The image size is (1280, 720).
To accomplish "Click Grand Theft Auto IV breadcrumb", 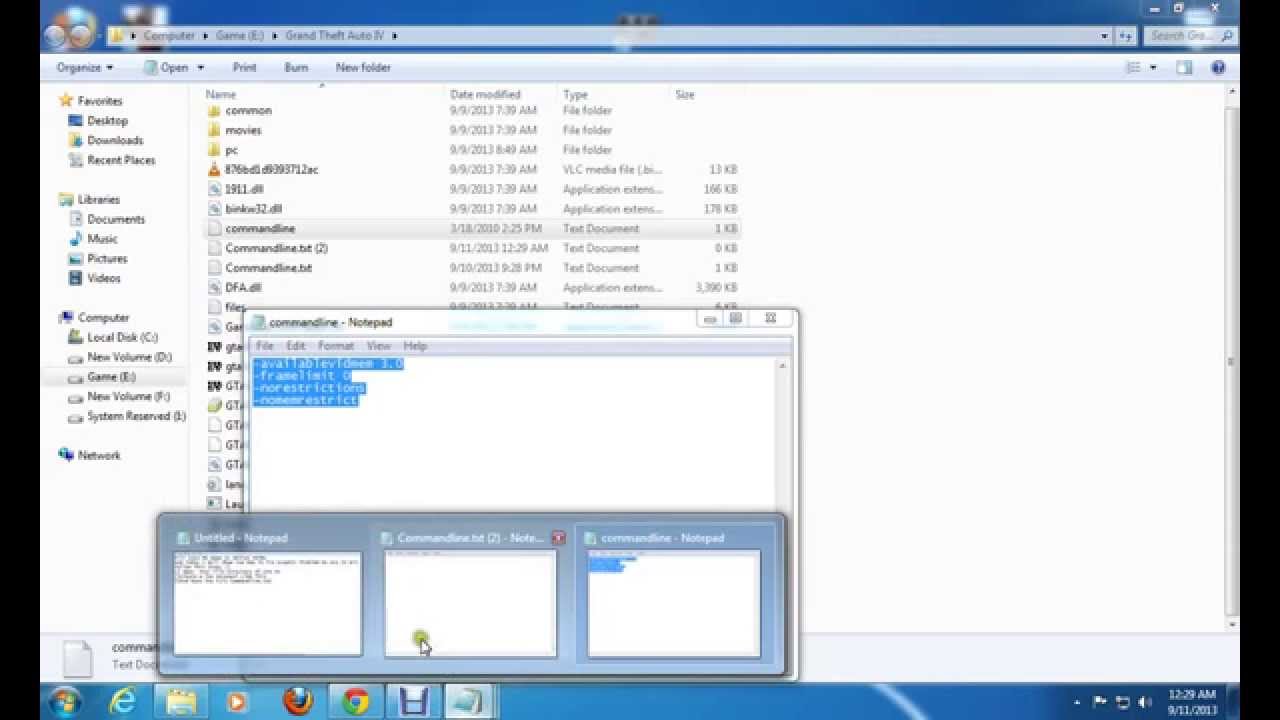I will pyautogui.click(x=334, y=35).
